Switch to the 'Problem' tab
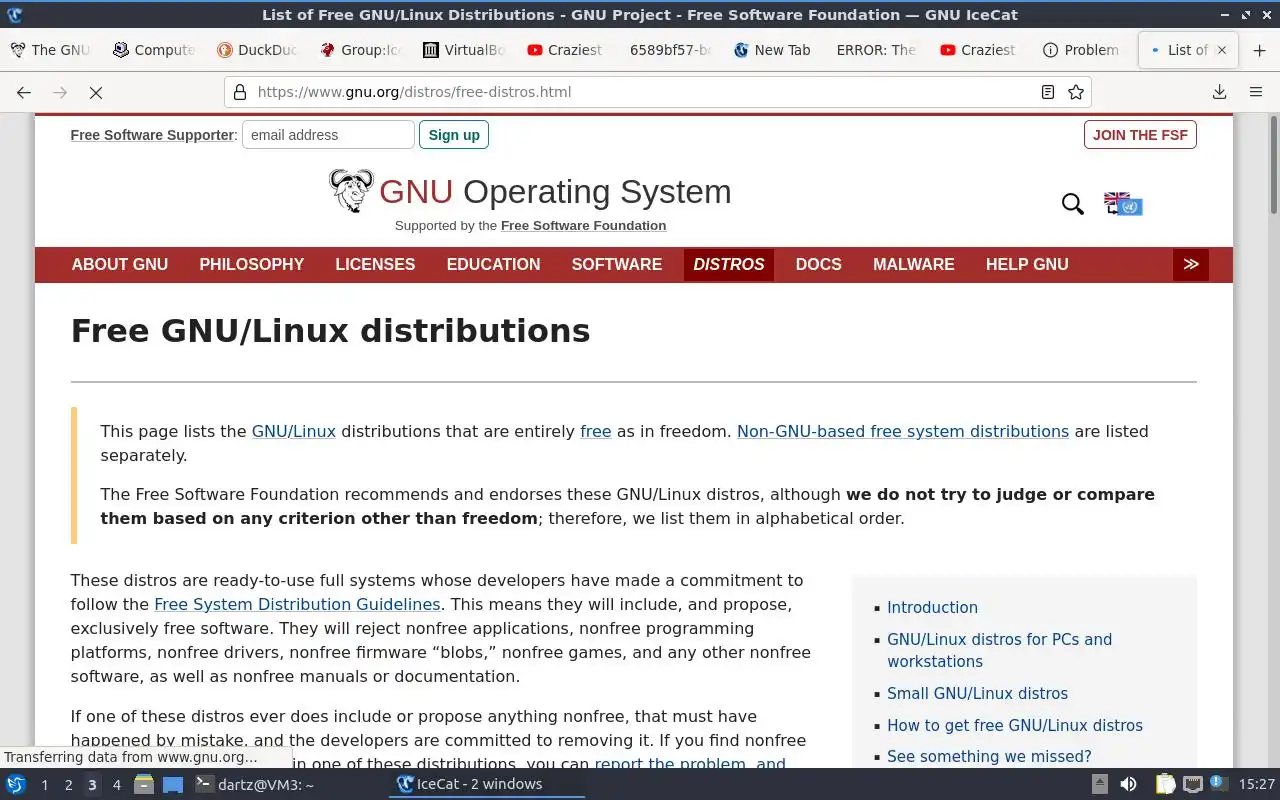The width and height of the screenshot is (1280, 800). 1081,50
